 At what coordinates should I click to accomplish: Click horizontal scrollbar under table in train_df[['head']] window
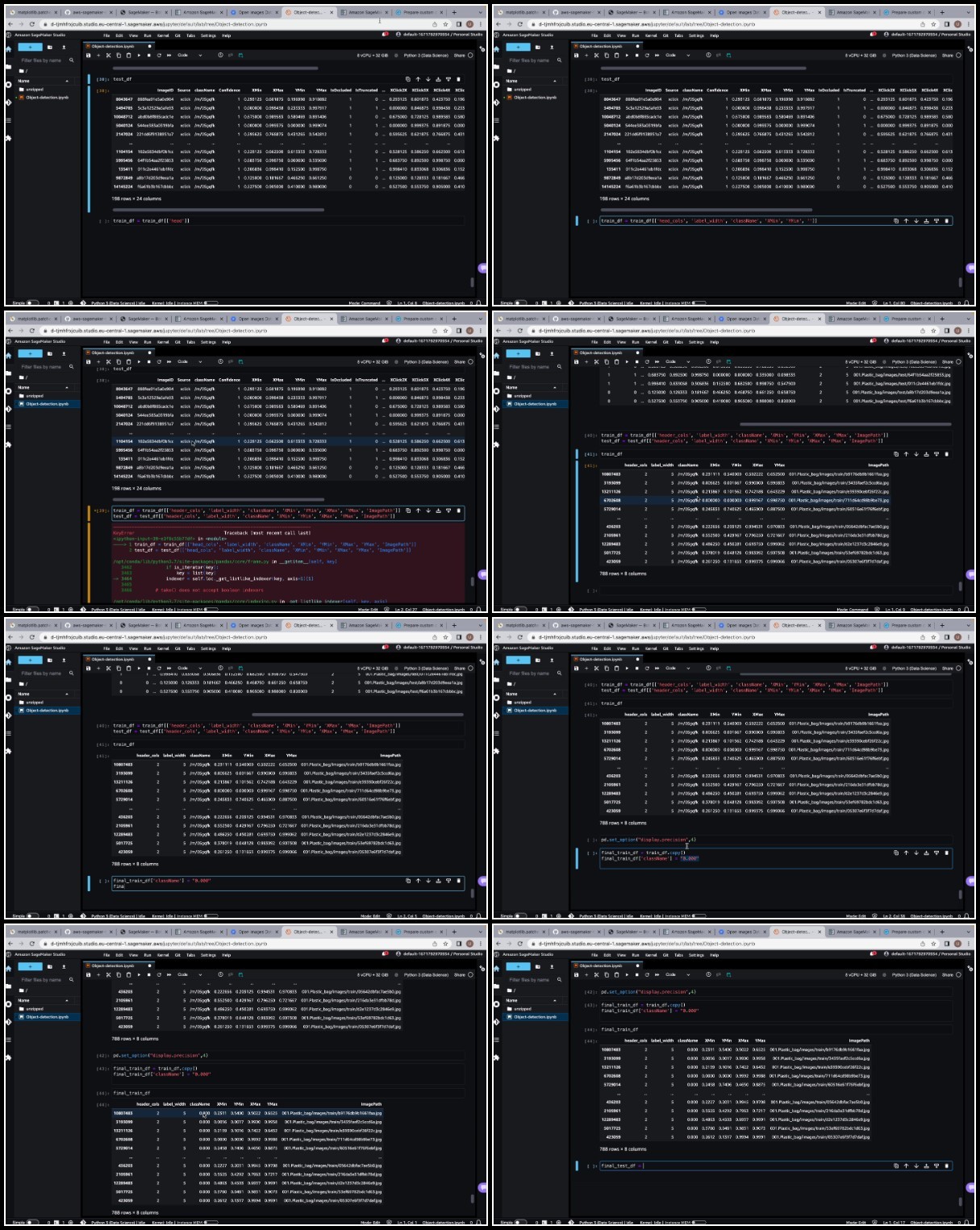point(218,210)
